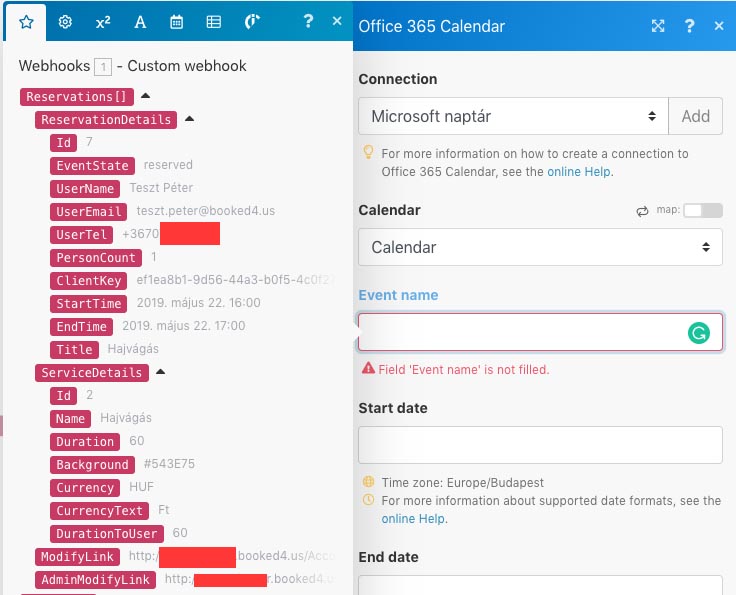Insert the reservation Id pill with value 7

point(63,143)
